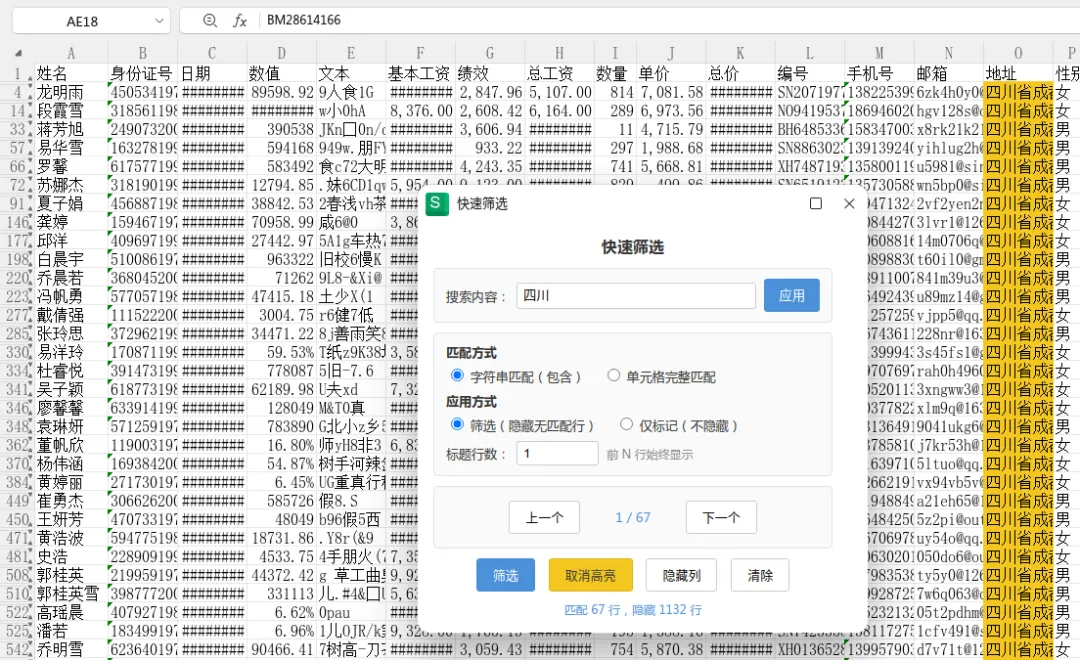Select column M header
This screenshot has height=660, width=1080.
coord(879,53)
